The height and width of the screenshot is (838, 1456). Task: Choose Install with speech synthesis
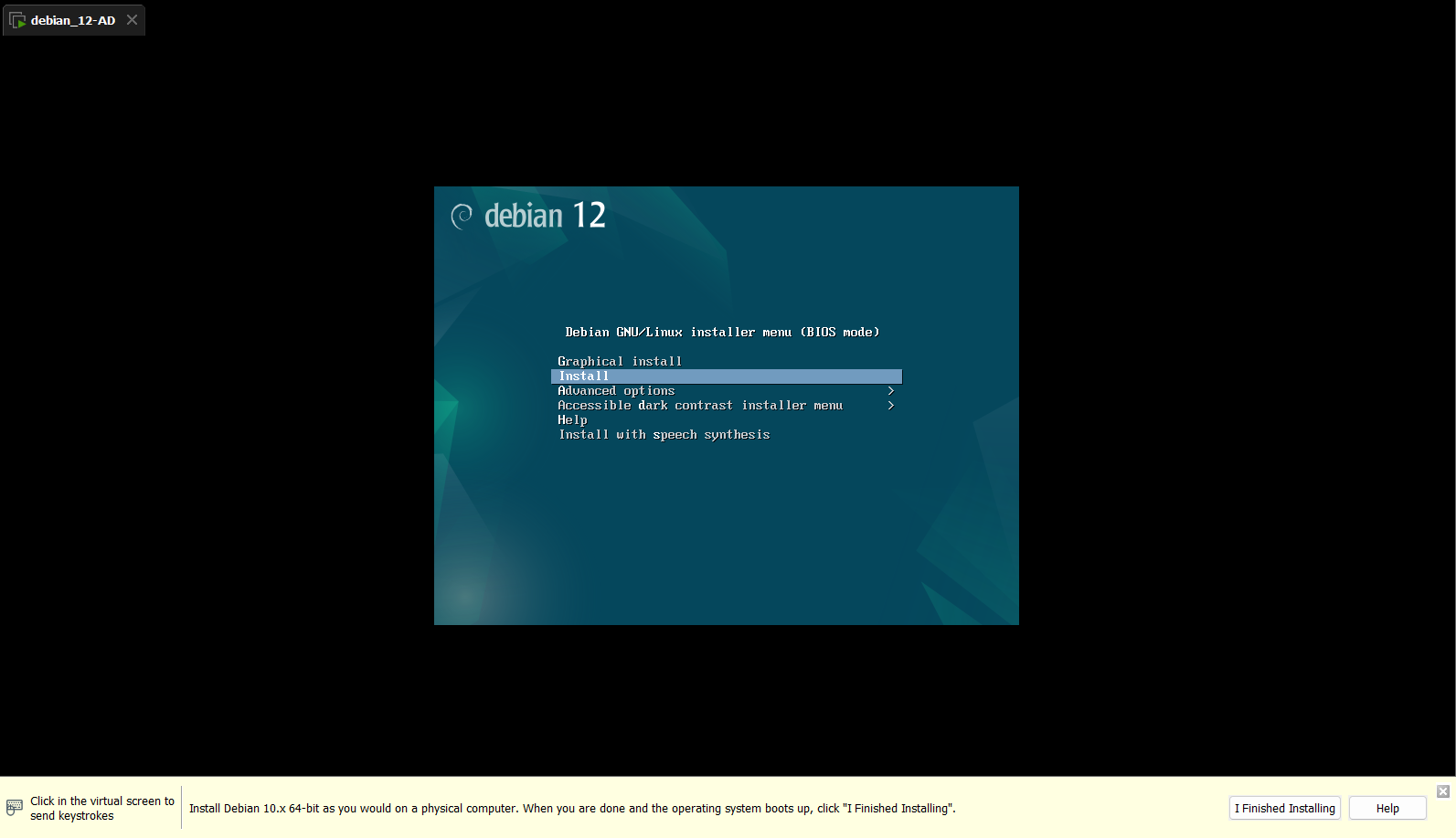point(664,435)
